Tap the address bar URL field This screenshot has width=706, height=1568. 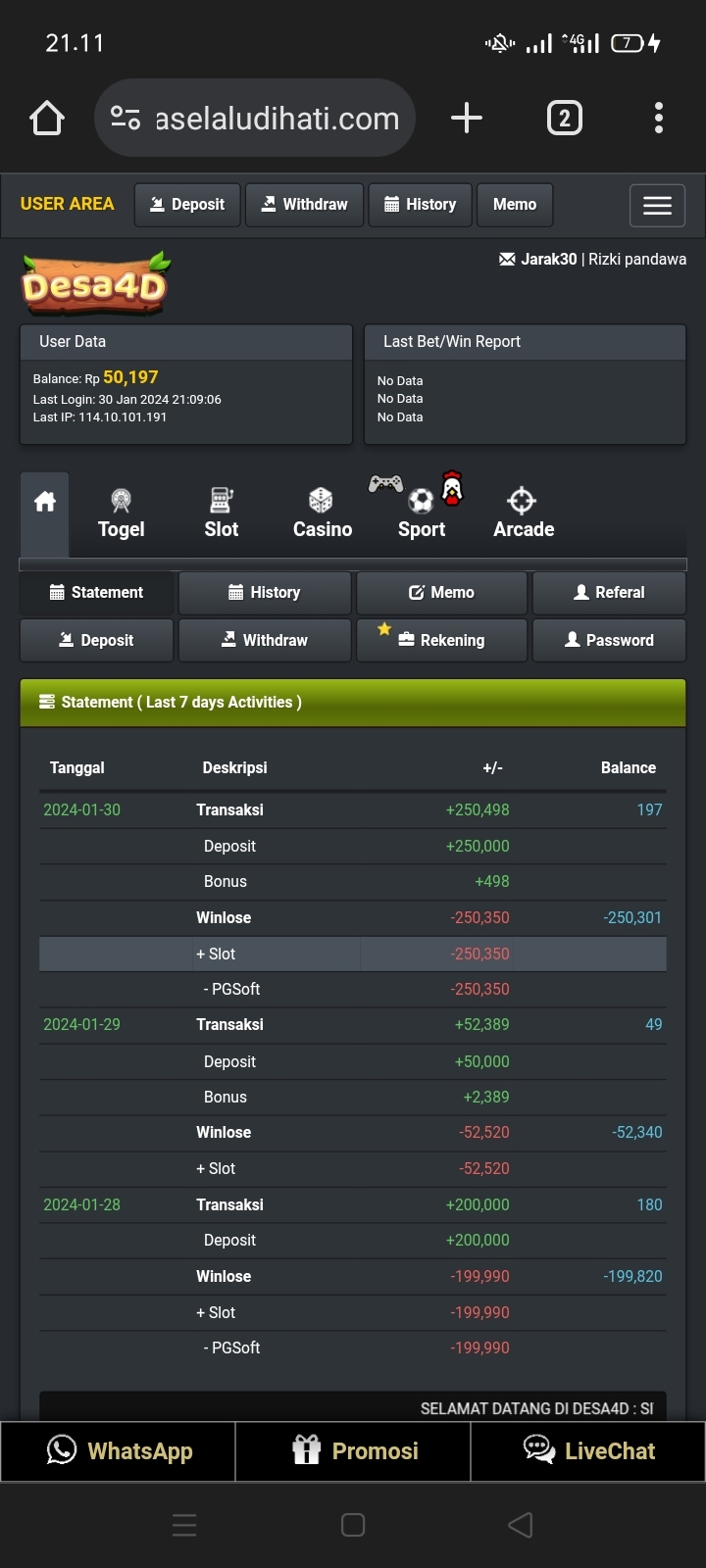point(277,119)
